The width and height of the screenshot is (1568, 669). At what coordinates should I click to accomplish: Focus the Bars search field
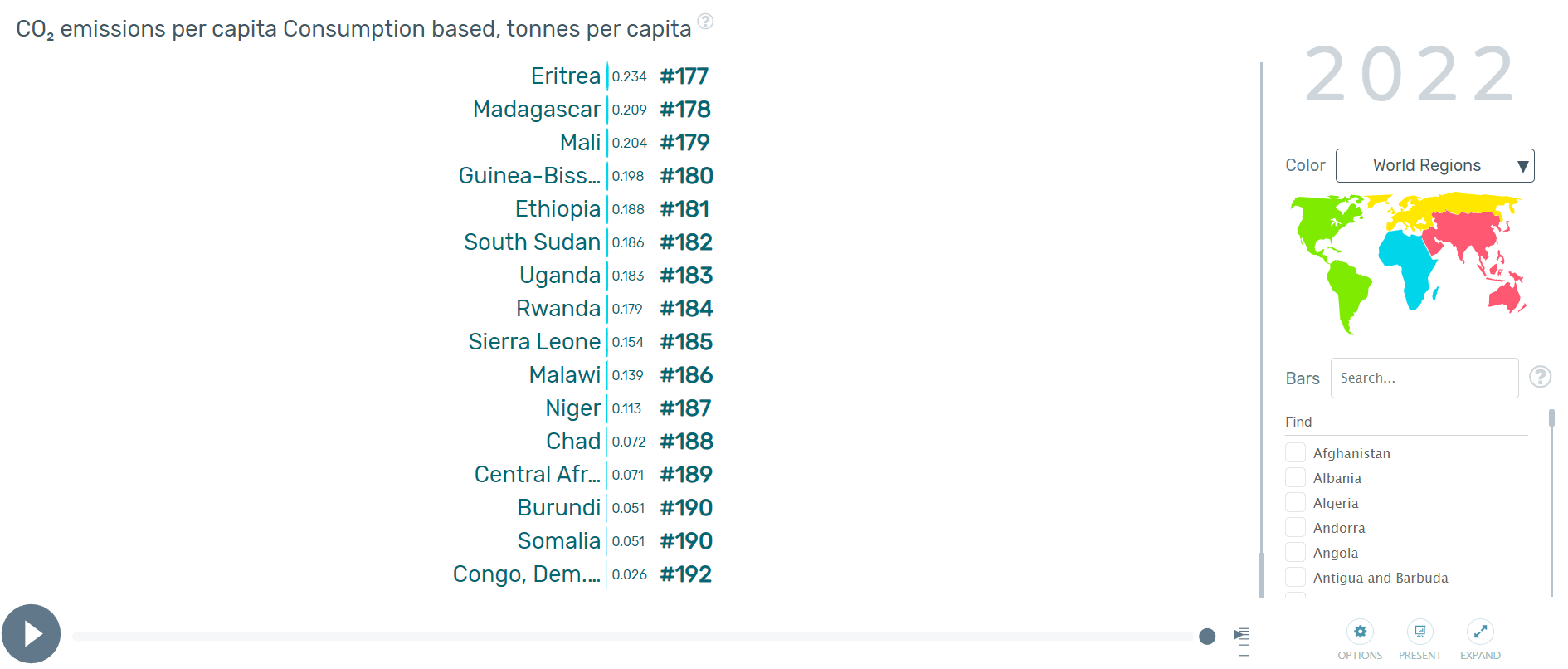[1424, 378]
